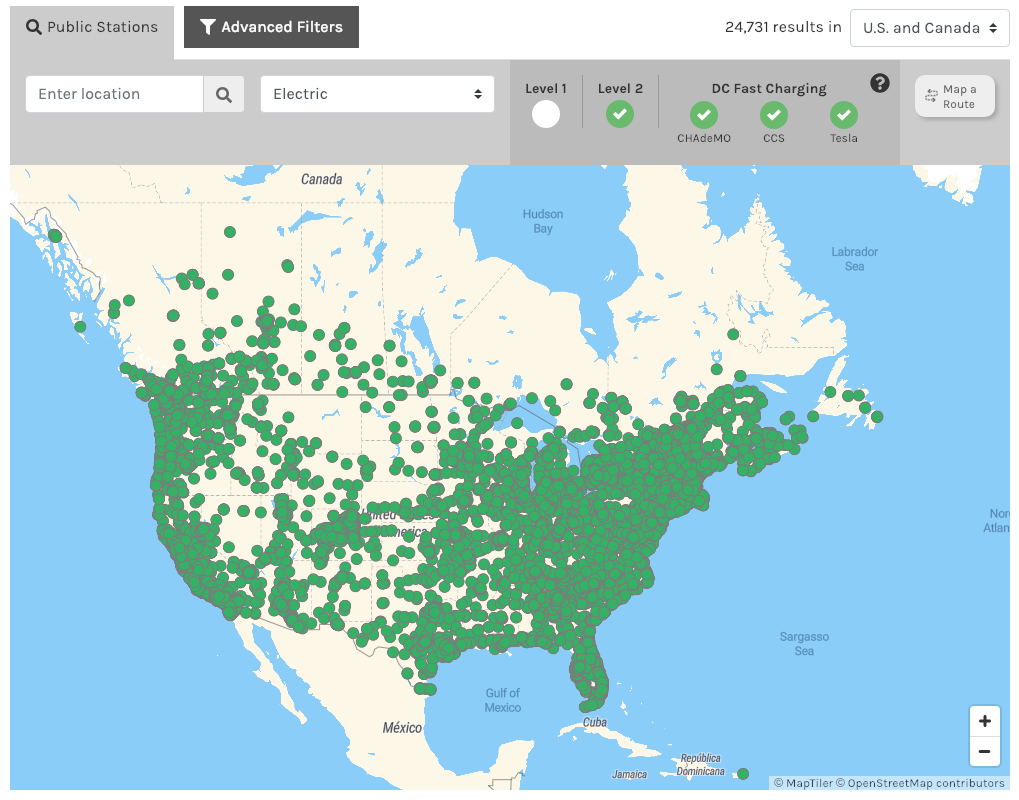The height and width of the screenshot is (800, 1019).
Task: Open the Electric fuel type dropdown
Action: coord(377,94)
